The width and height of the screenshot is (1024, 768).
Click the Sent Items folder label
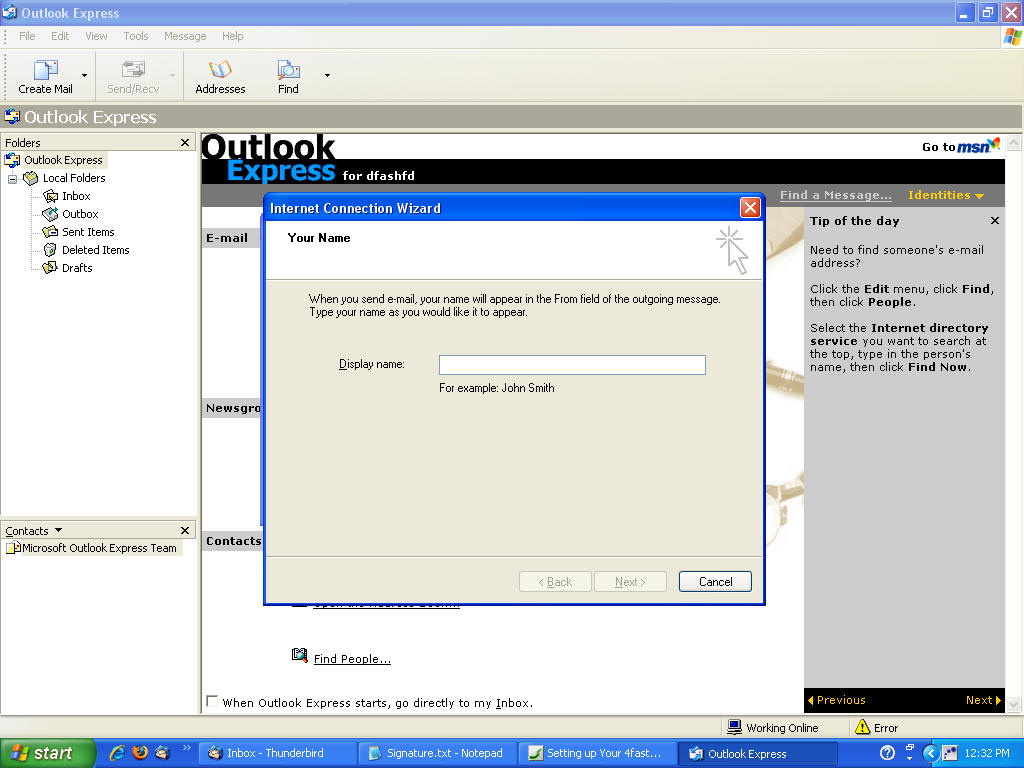coord(88,232)
